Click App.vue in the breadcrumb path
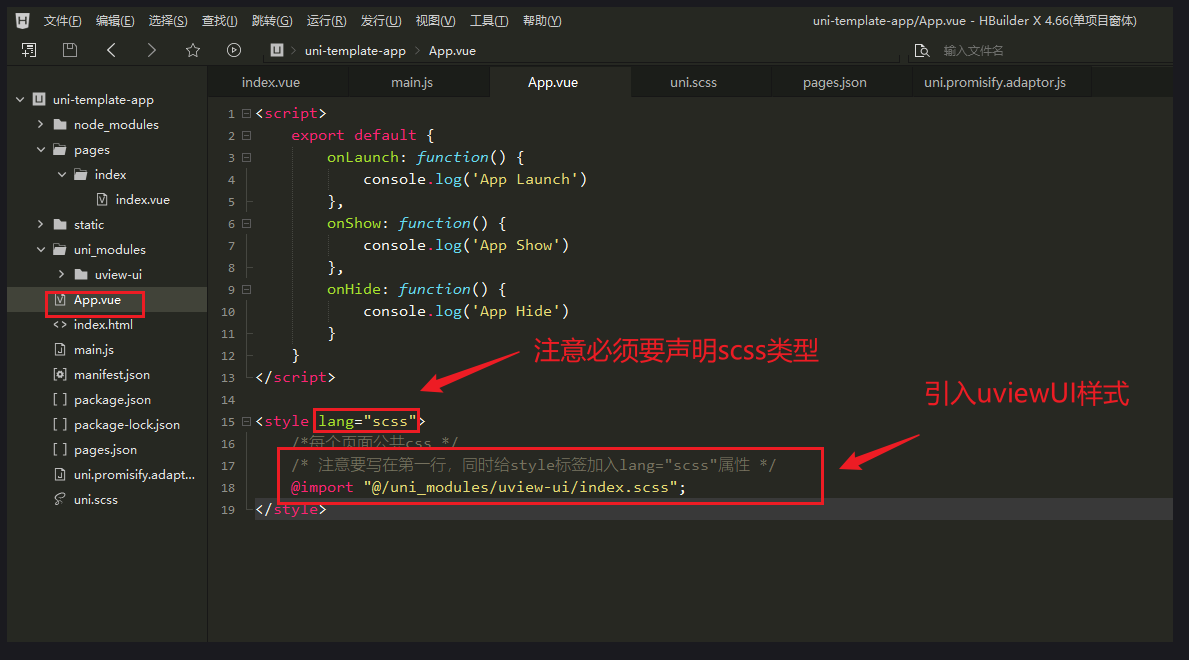 click(452, 51)
